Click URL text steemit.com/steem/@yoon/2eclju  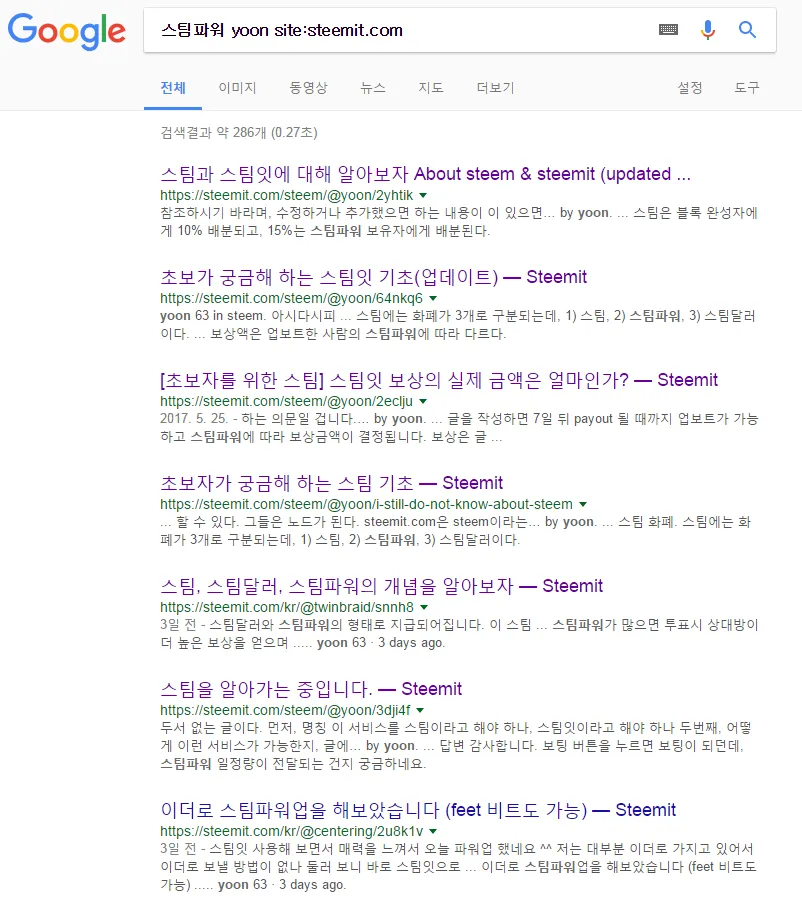click(287, 401)
